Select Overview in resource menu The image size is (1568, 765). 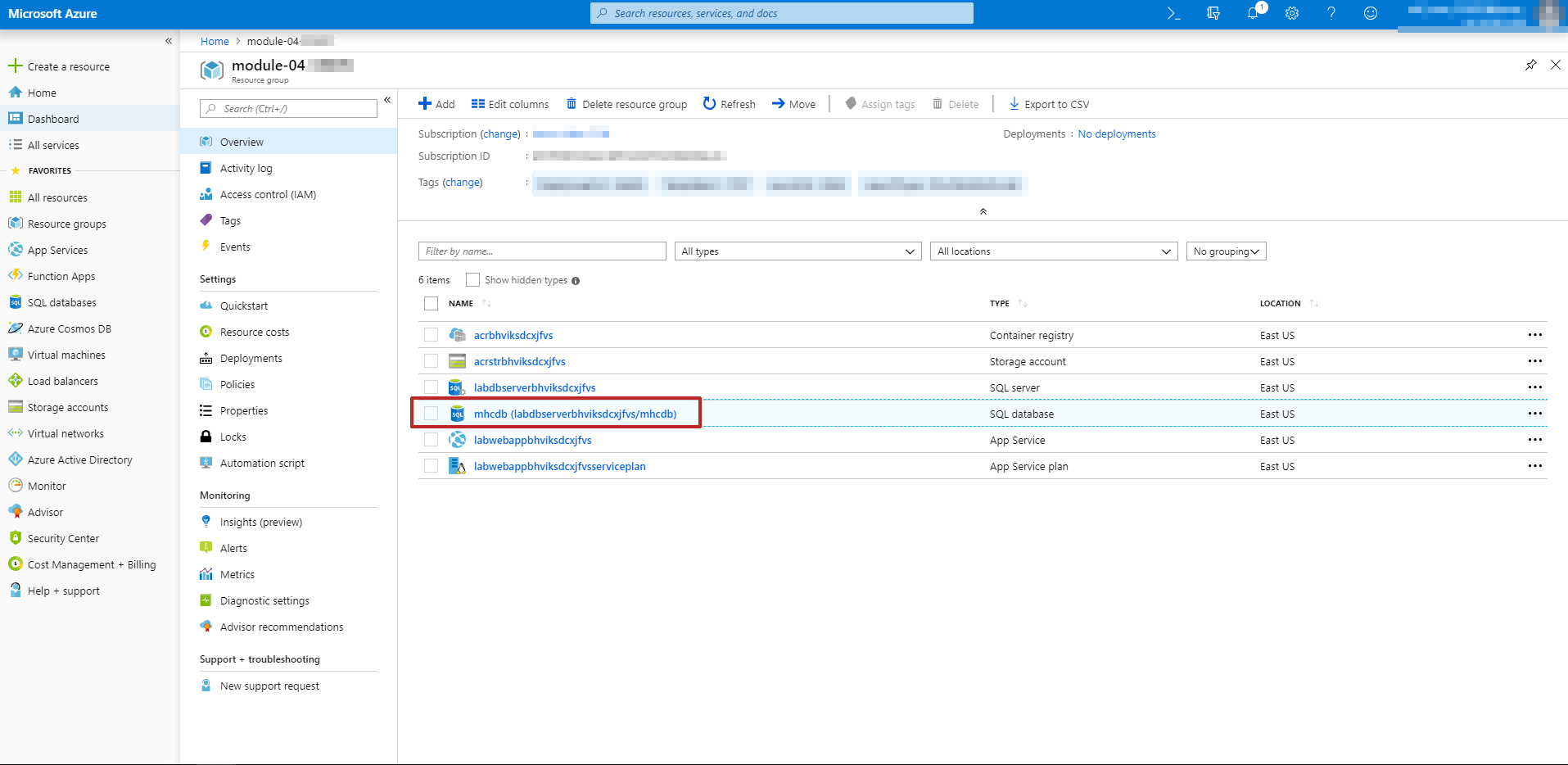288,142
